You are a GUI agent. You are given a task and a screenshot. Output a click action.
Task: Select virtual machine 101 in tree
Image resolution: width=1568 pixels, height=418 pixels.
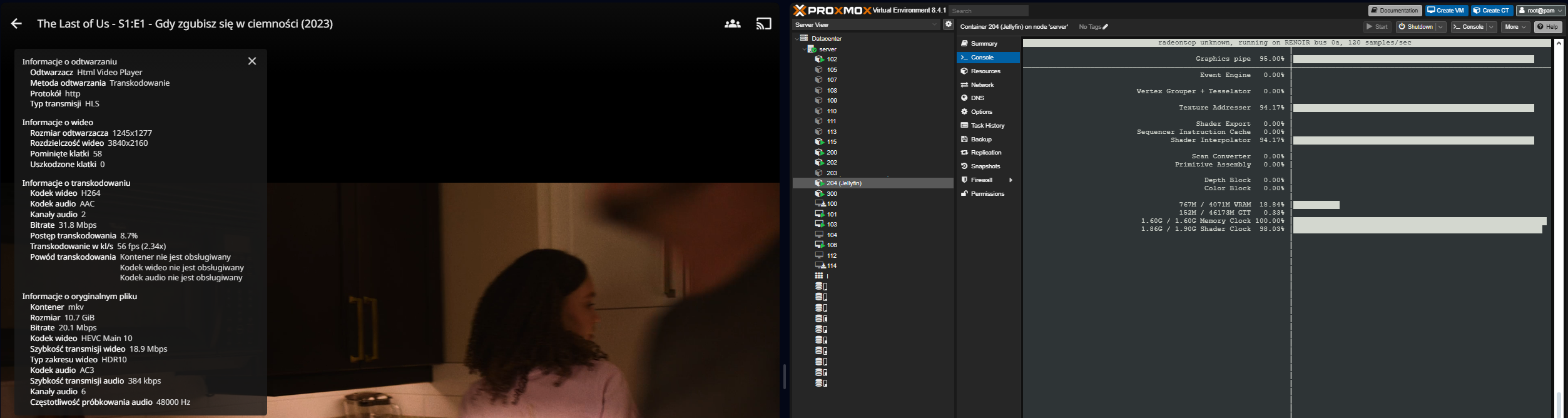click(832, 214)
